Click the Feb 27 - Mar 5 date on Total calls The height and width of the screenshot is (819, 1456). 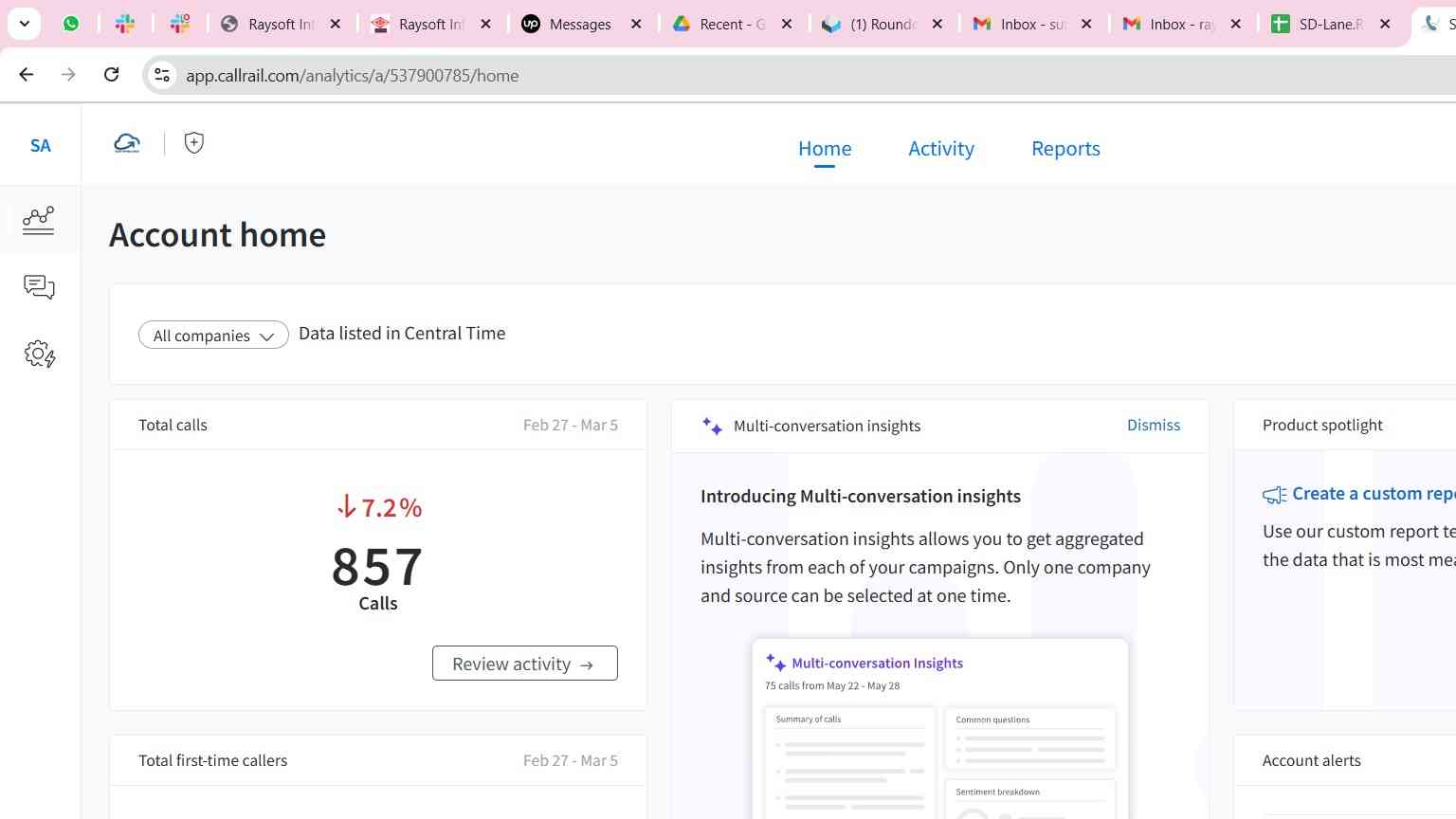tap(571, 425)
